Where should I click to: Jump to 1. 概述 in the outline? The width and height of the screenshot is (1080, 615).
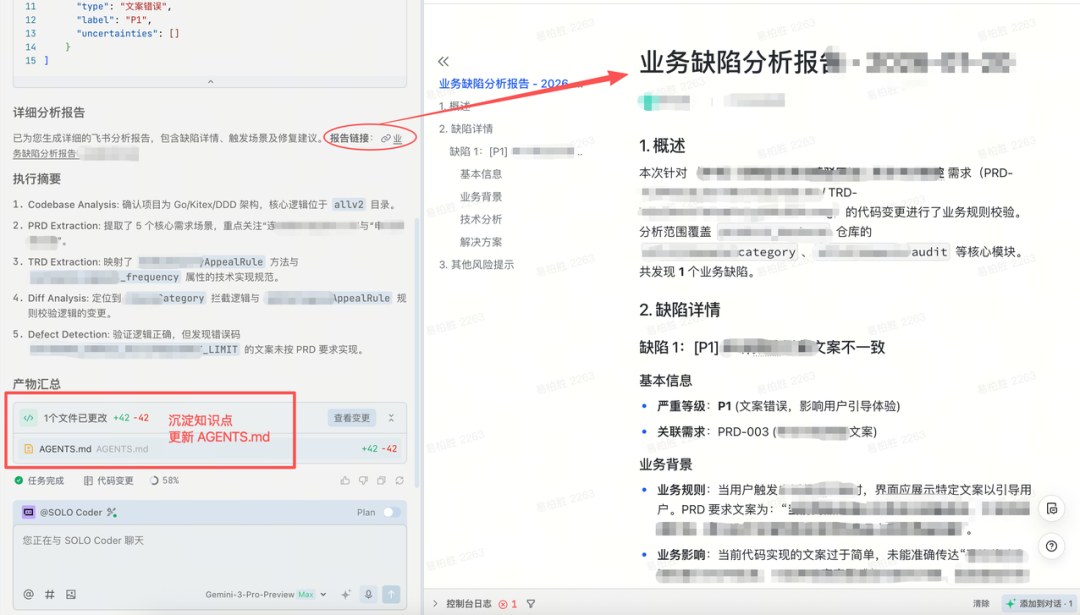pyautogui.click(x=455, y=106)
